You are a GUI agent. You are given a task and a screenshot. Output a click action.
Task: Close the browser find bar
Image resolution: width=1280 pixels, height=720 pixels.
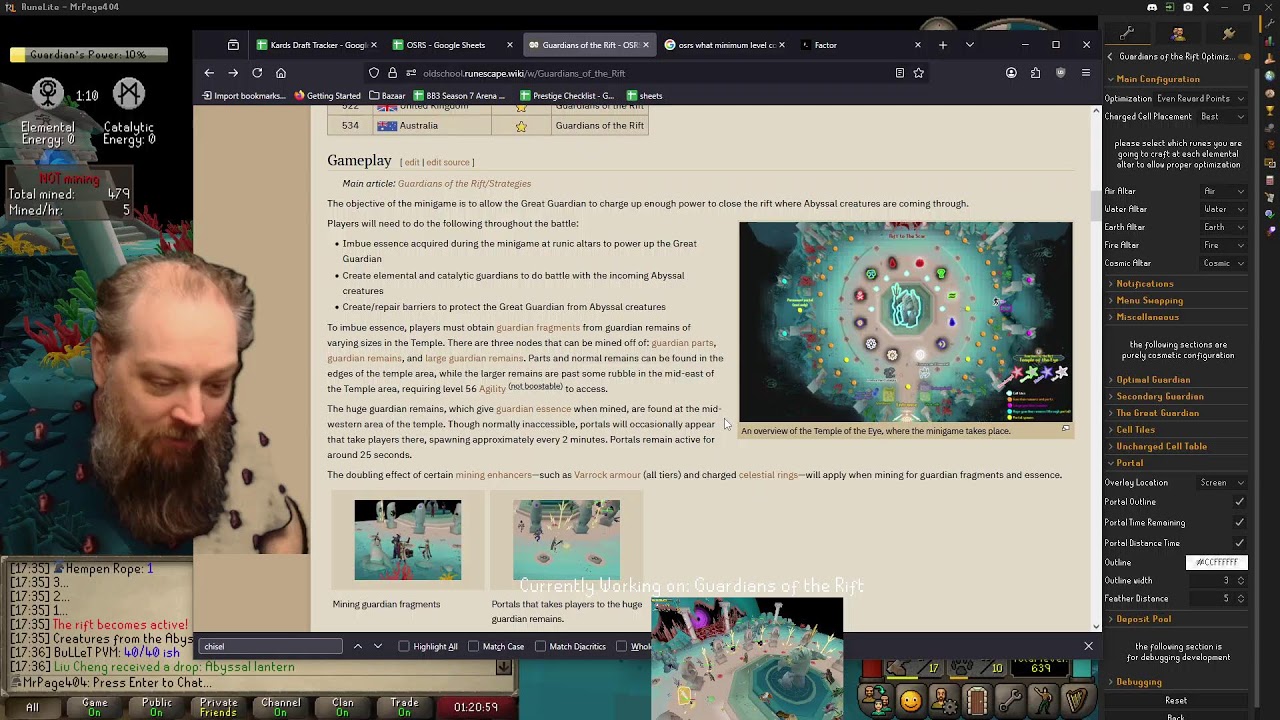point(1088,646)
